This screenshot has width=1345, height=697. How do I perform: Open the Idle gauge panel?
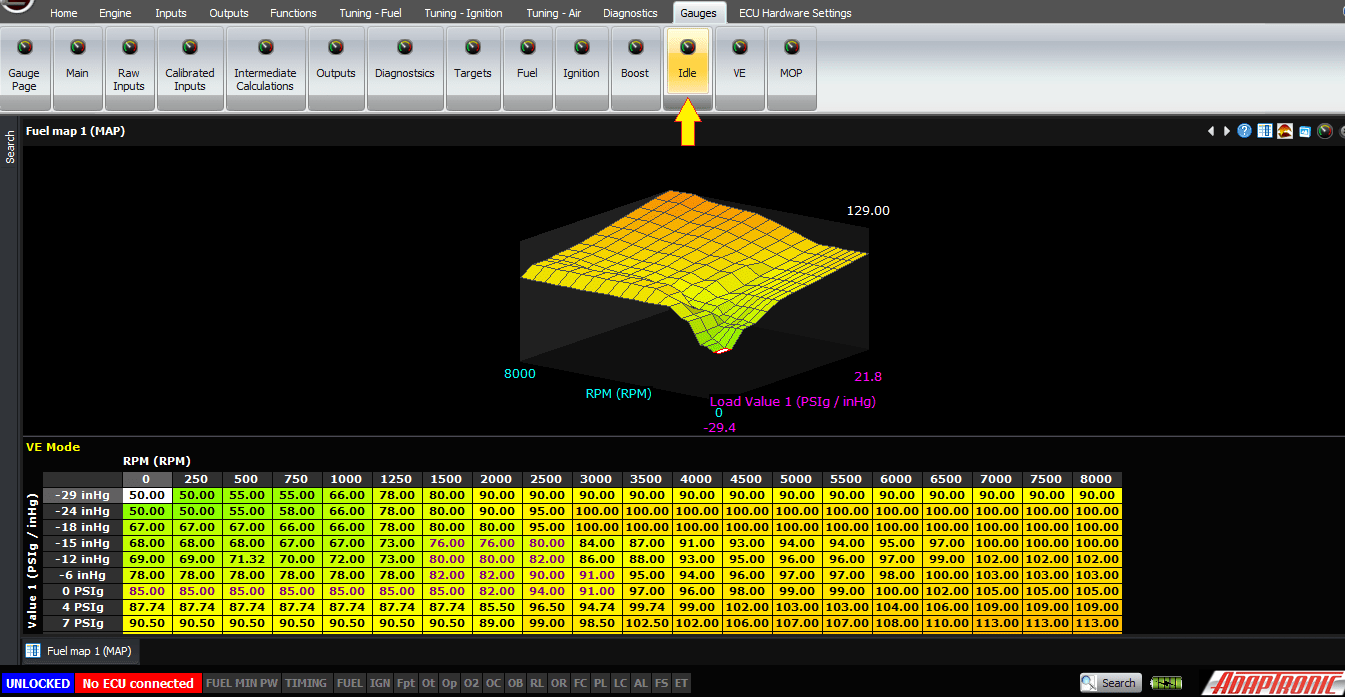tap(687, 68)
